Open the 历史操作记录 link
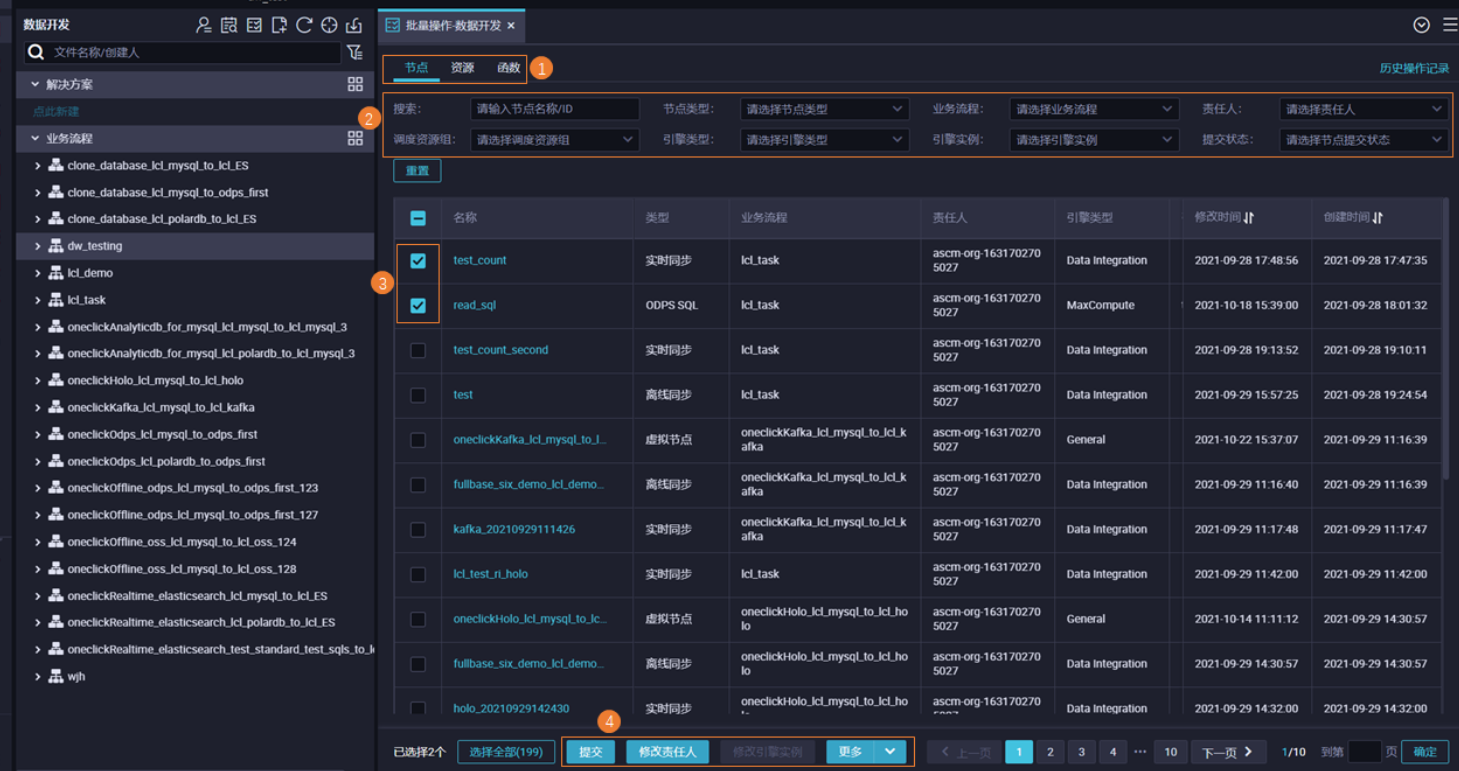The image size is (1459, 771). [x=1414, y=68]
